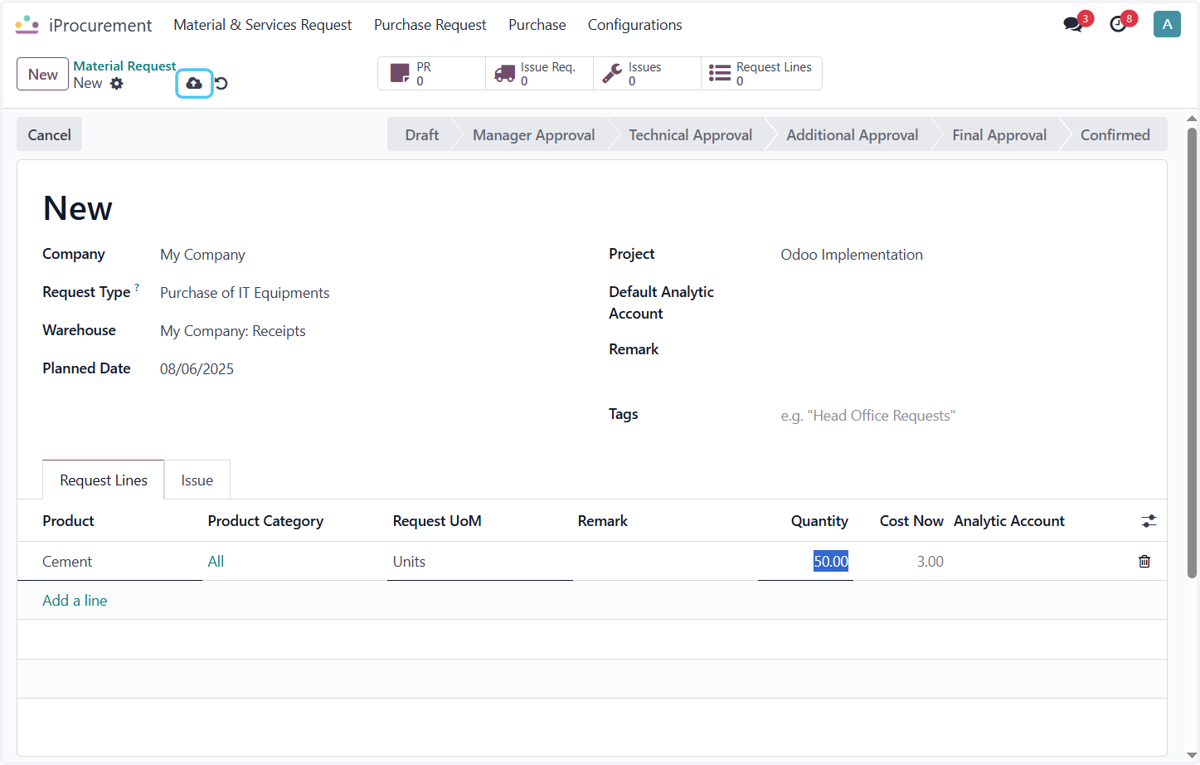Viewport: 1200px width, 765px height.
Task: Open the column settings sliders icon
Action: [x=1148, y=521]
